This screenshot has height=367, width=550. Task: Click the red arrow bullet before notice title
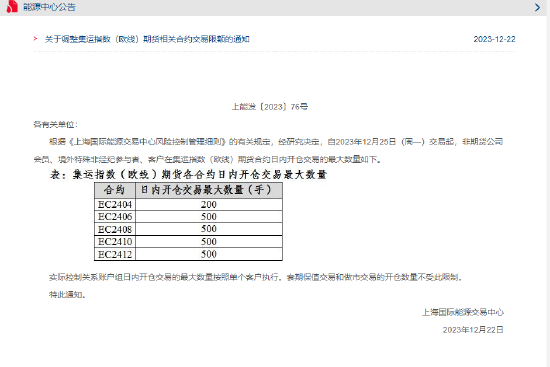[35, 39]
